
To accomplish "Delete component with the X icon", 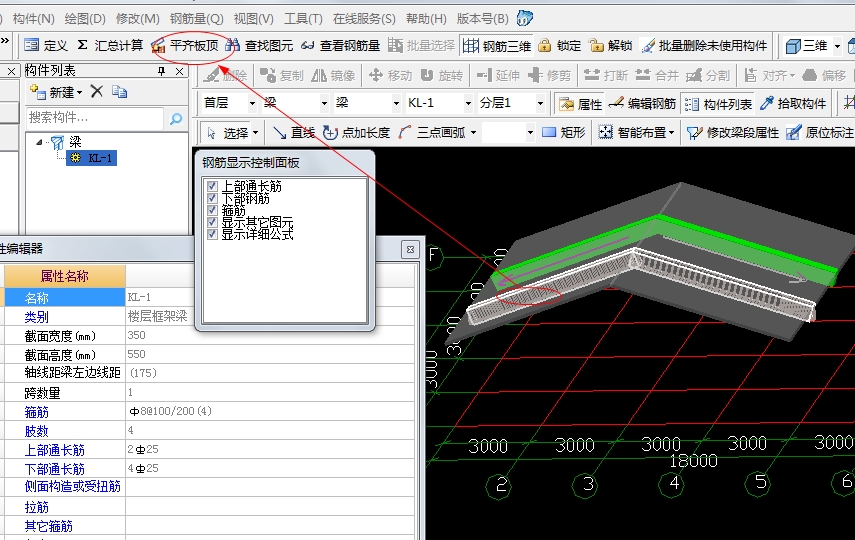I will click(97, 92).
